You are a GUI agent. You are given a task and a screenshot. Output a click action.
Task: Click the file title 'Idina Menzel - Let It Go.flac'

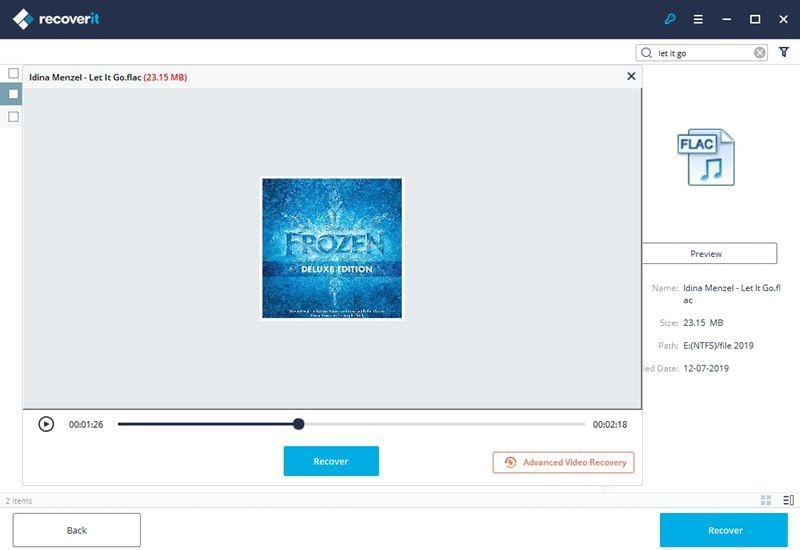85,77
